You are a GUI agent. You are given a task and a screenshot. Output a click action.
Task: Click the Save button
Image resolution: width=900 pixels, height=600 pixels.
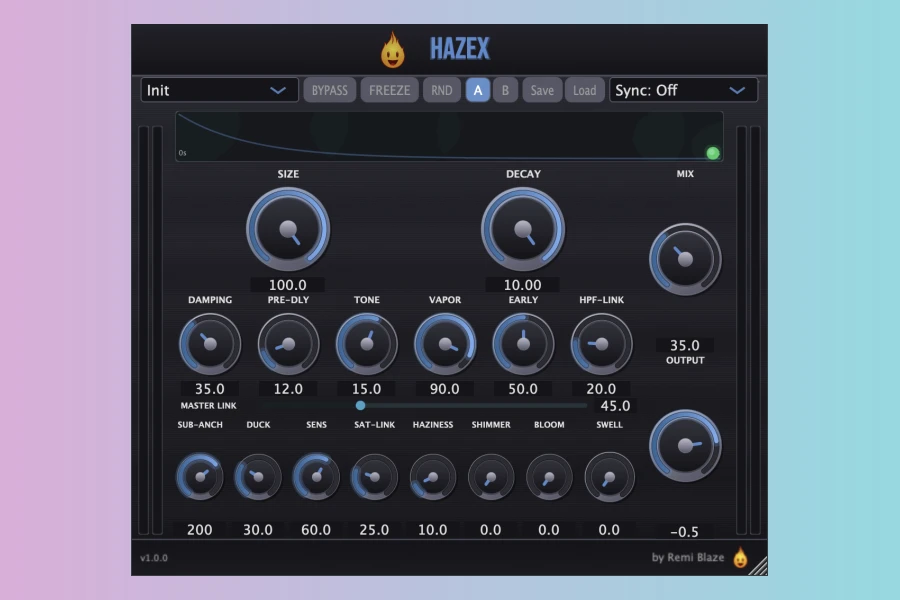pos(542,90)
